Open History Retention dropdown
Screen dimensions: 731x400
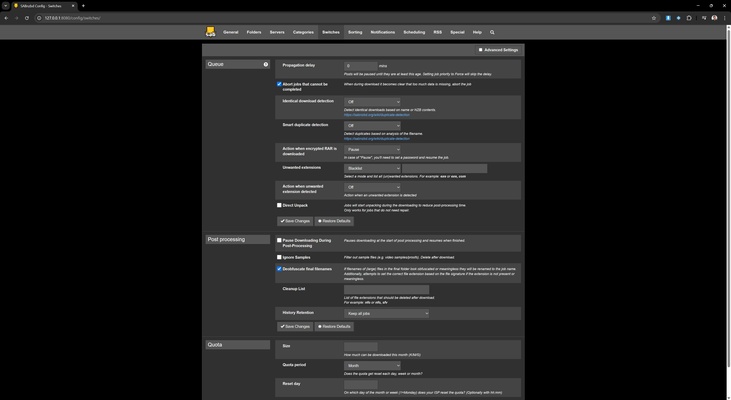pos(386,314)
